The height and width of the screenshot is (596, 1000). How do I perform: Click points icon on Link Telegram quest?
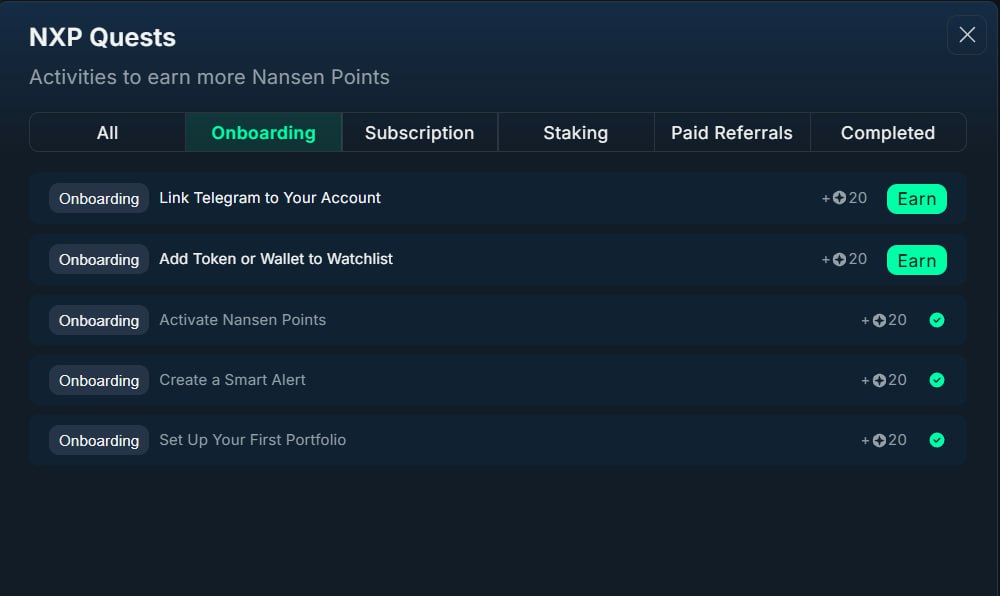tap(839, 198)
